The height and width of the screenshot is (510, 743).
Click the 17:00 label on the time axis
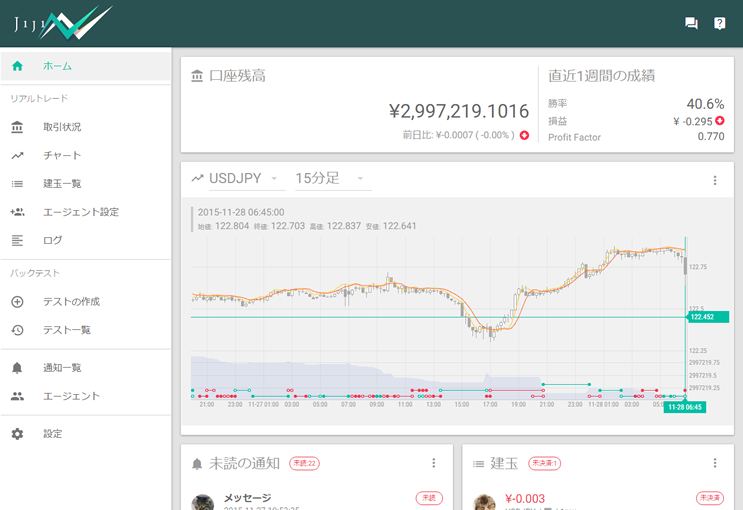(490, 404)
